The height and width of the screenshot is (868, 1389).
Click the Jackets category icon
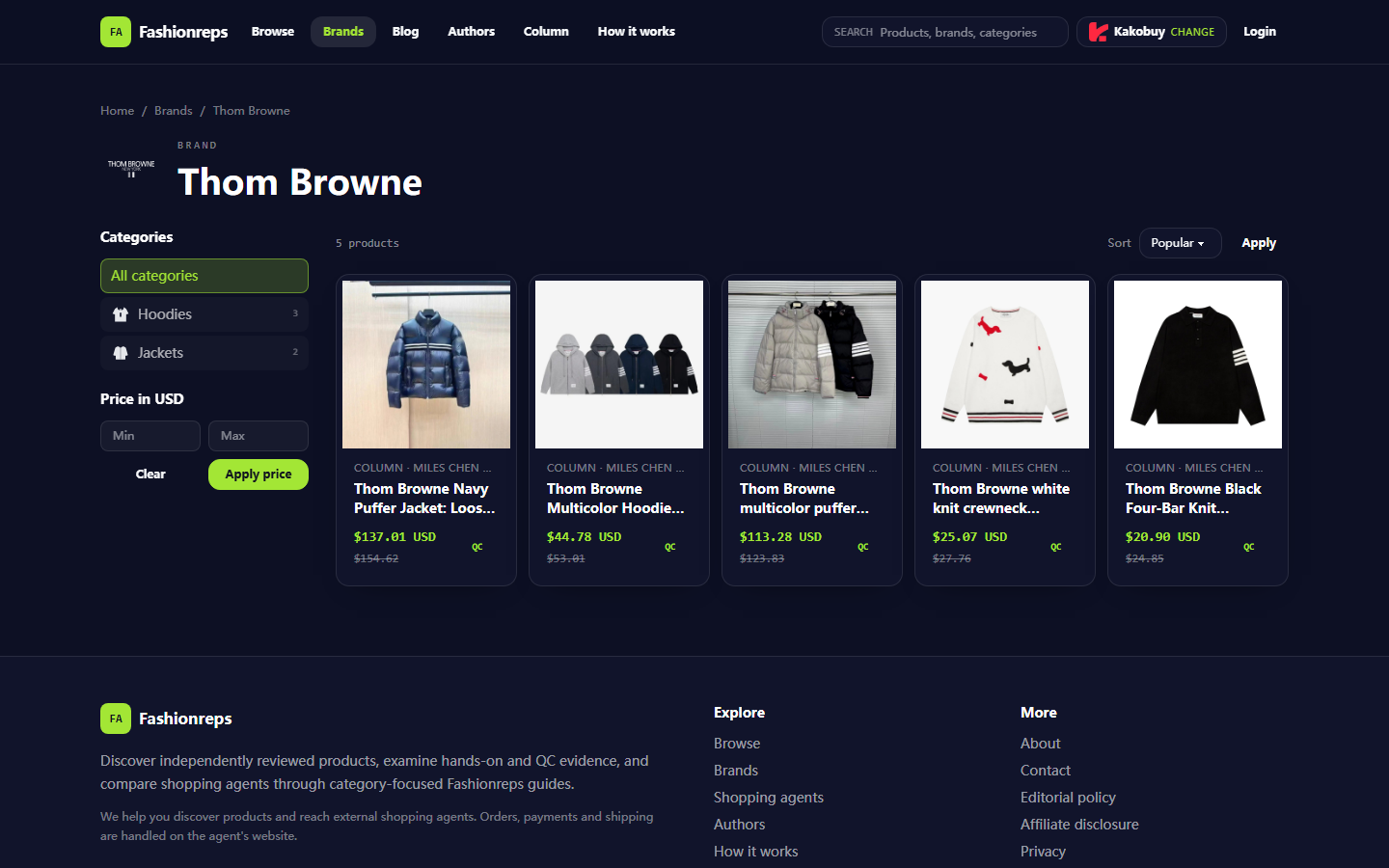tap(121, 353)
